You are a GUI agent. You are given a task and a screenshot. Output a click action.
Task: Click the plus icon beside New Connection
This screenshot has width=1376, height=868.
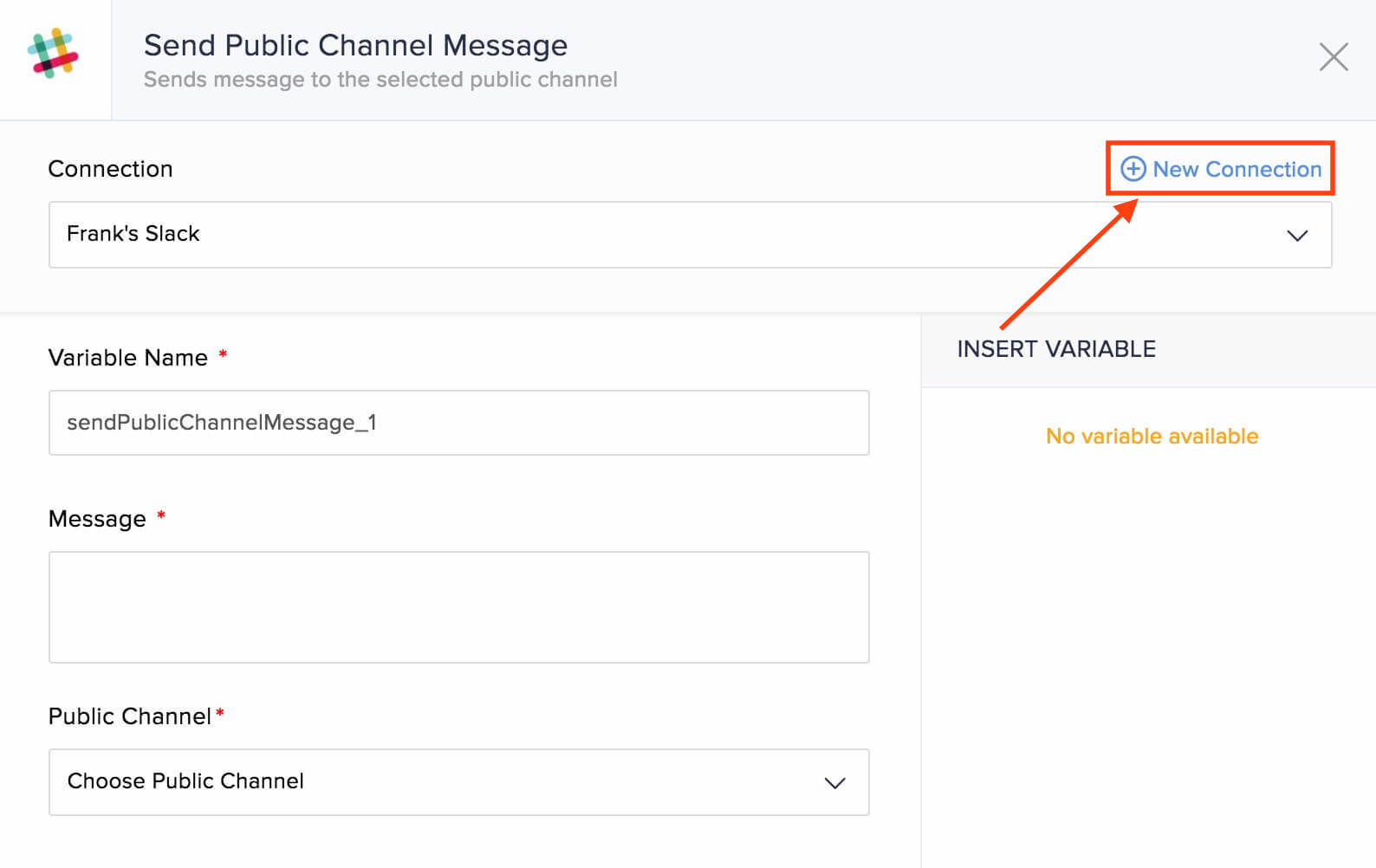[x=1133, y=169]
